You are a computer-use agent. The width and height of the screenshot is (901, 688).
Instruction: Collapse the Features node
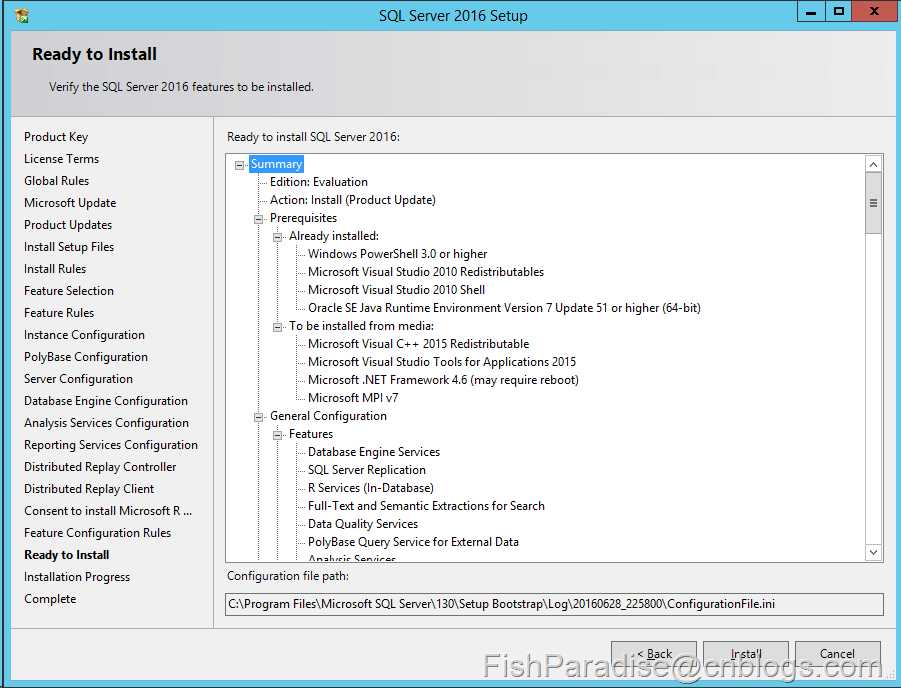pos(278,435)
